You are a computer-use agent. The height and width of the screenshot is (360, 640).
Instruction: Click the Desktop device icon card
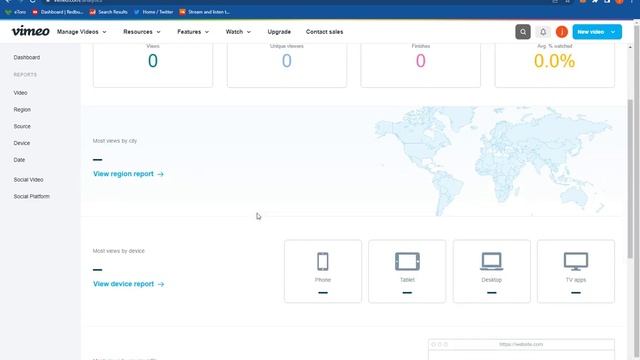491,271
